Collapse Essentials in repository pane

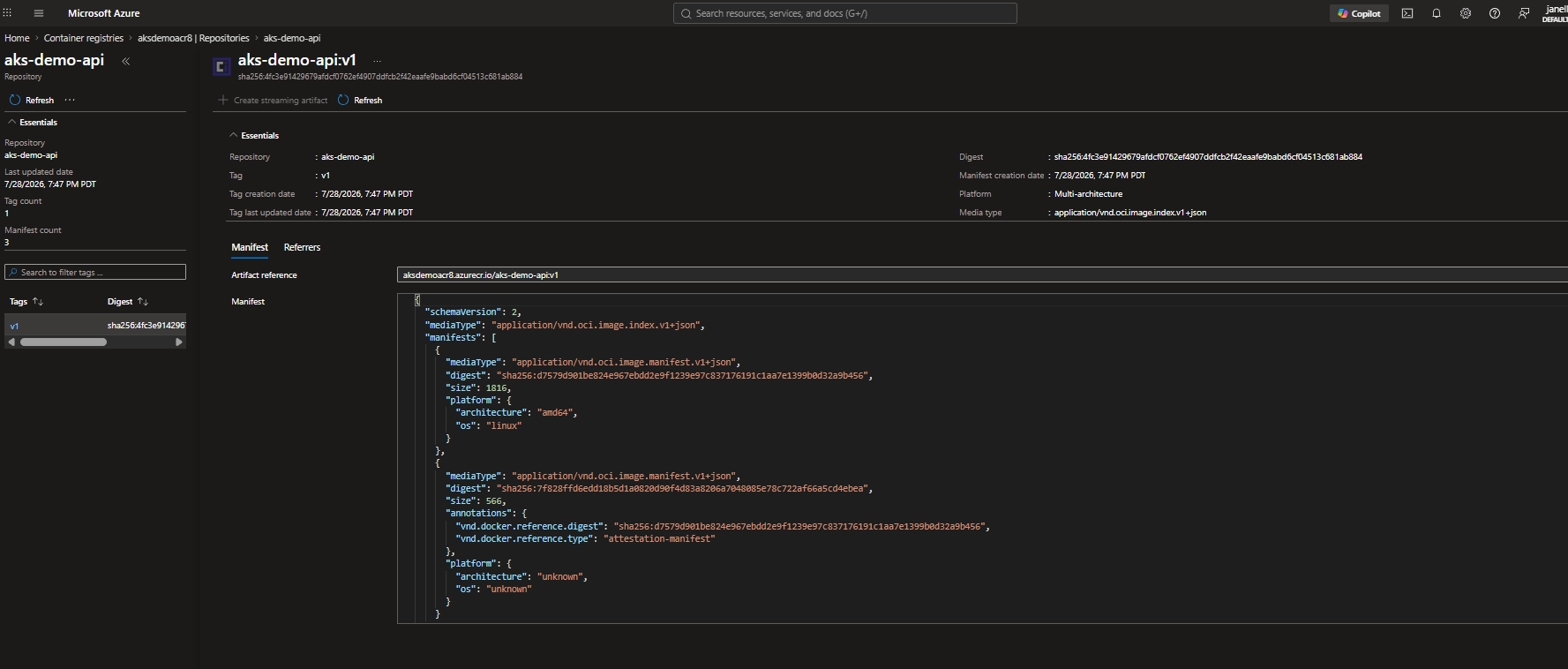tap(34, 123)
